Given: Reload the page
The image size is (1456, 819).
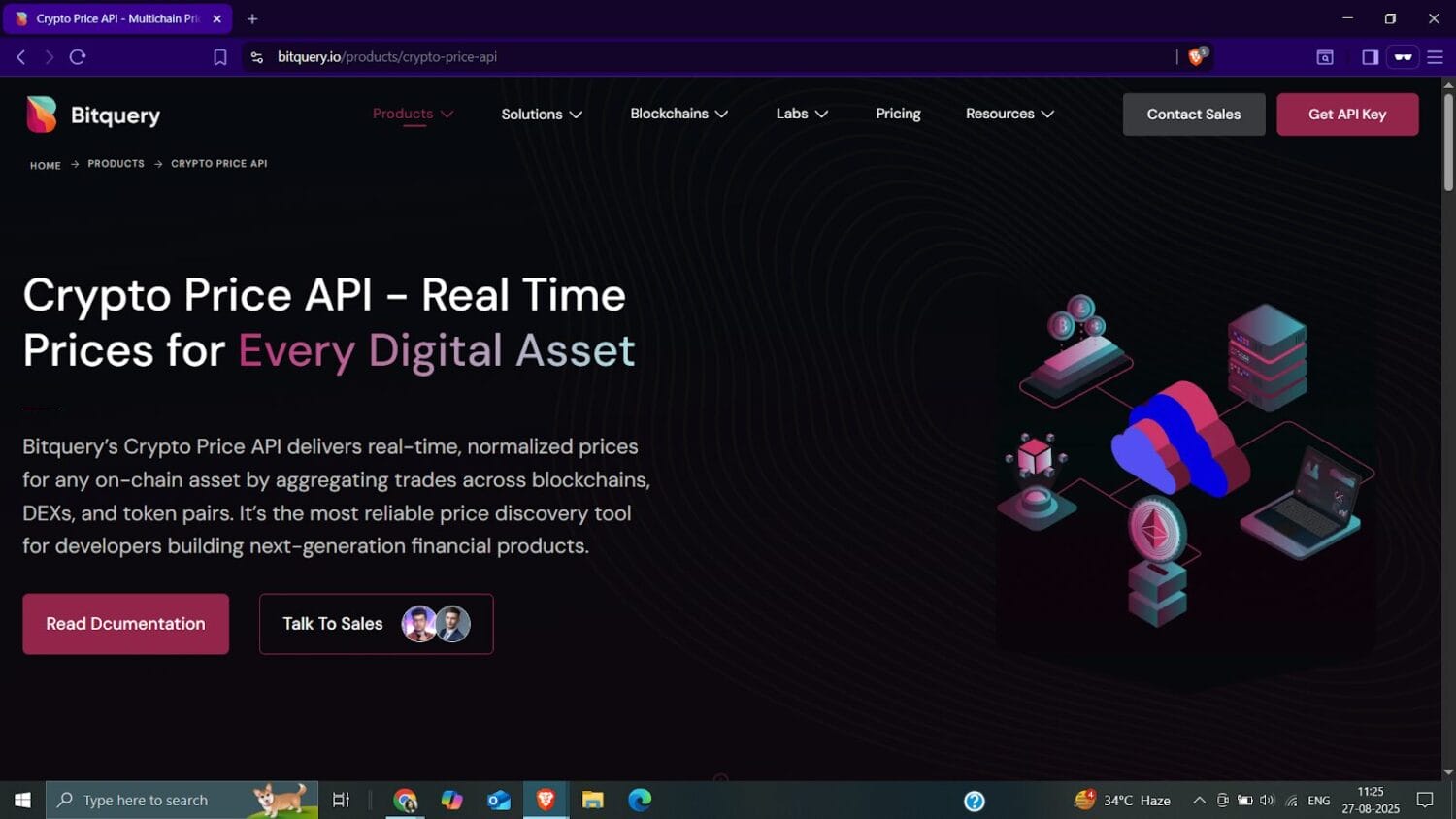Looking at the screenshot, I should [x=78, y=57].
